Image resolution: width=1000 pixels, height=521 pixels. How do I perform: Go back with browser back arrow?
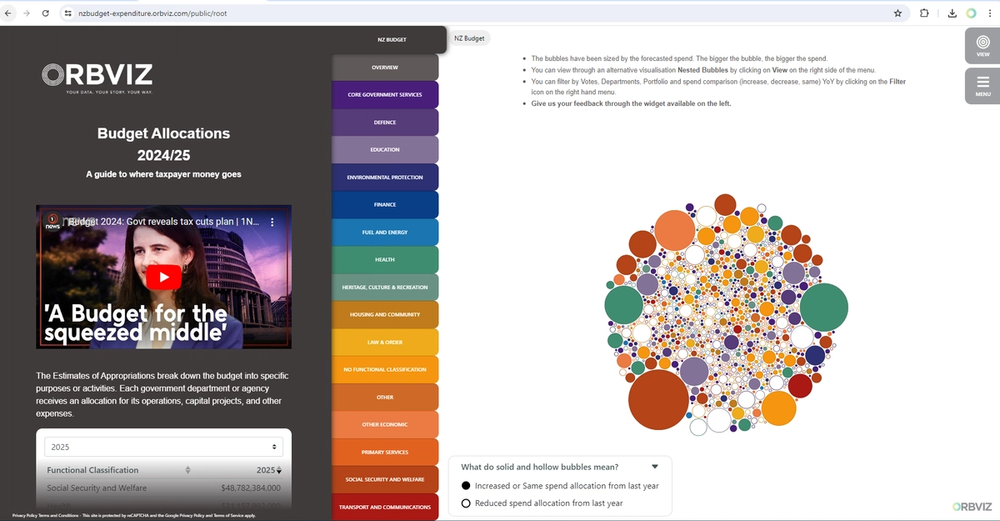pyautogui.click(x=8, y=13)
